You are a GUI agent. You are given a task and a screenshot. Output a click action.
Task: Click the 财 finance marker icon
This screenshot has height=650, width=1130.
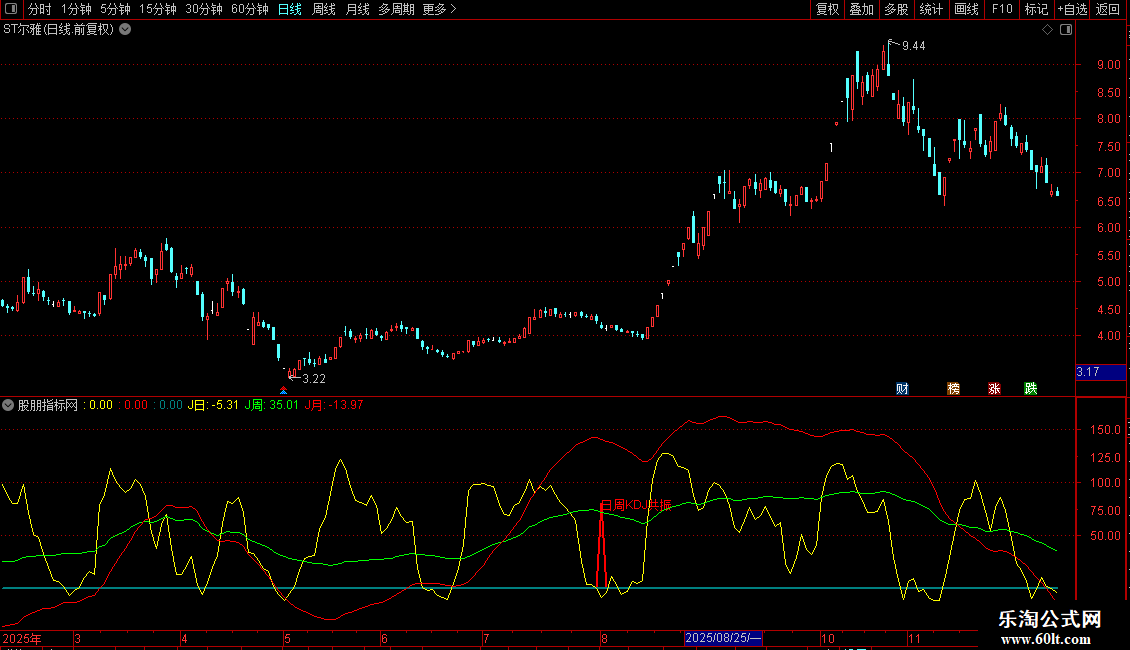pyautogui.click(x=902, y=388)
